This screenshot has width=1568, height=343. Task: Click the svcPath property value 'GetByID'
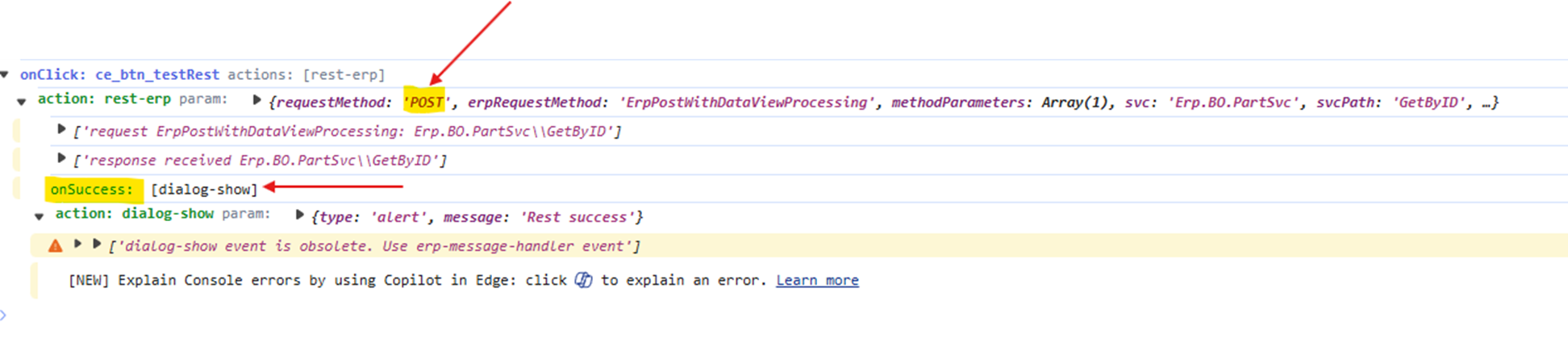coord(1428,102)
